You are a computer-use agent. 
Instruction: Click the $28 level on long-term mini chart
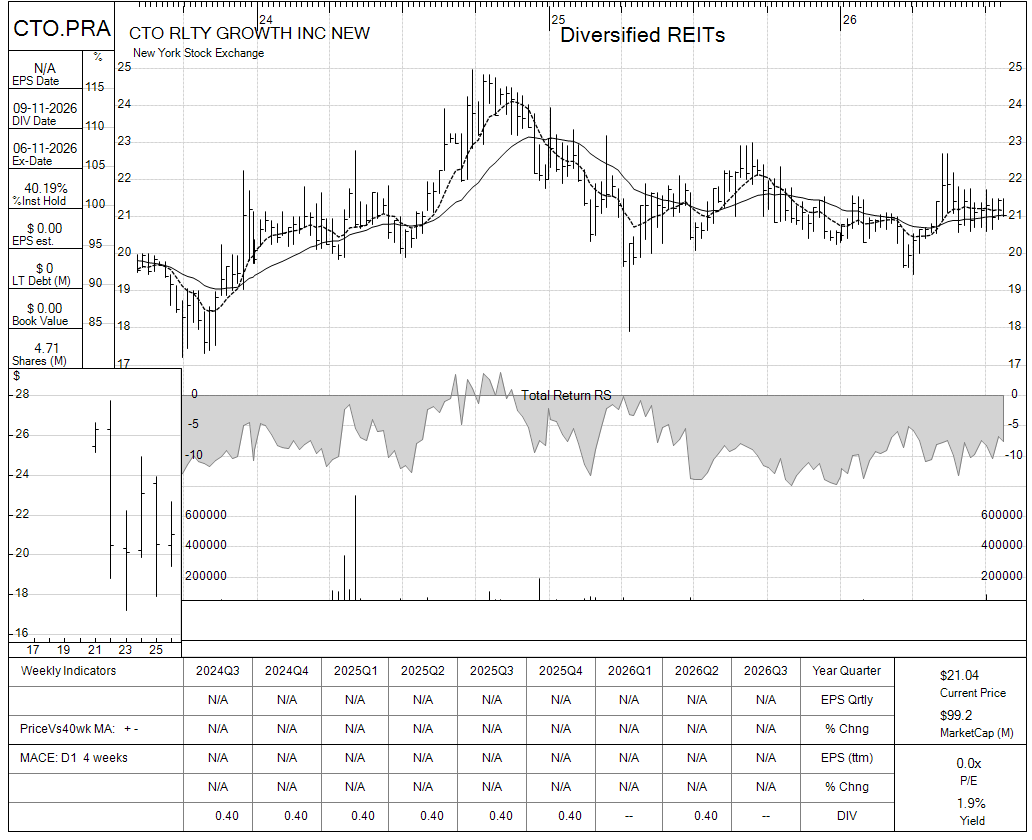[x=22, y=394]
